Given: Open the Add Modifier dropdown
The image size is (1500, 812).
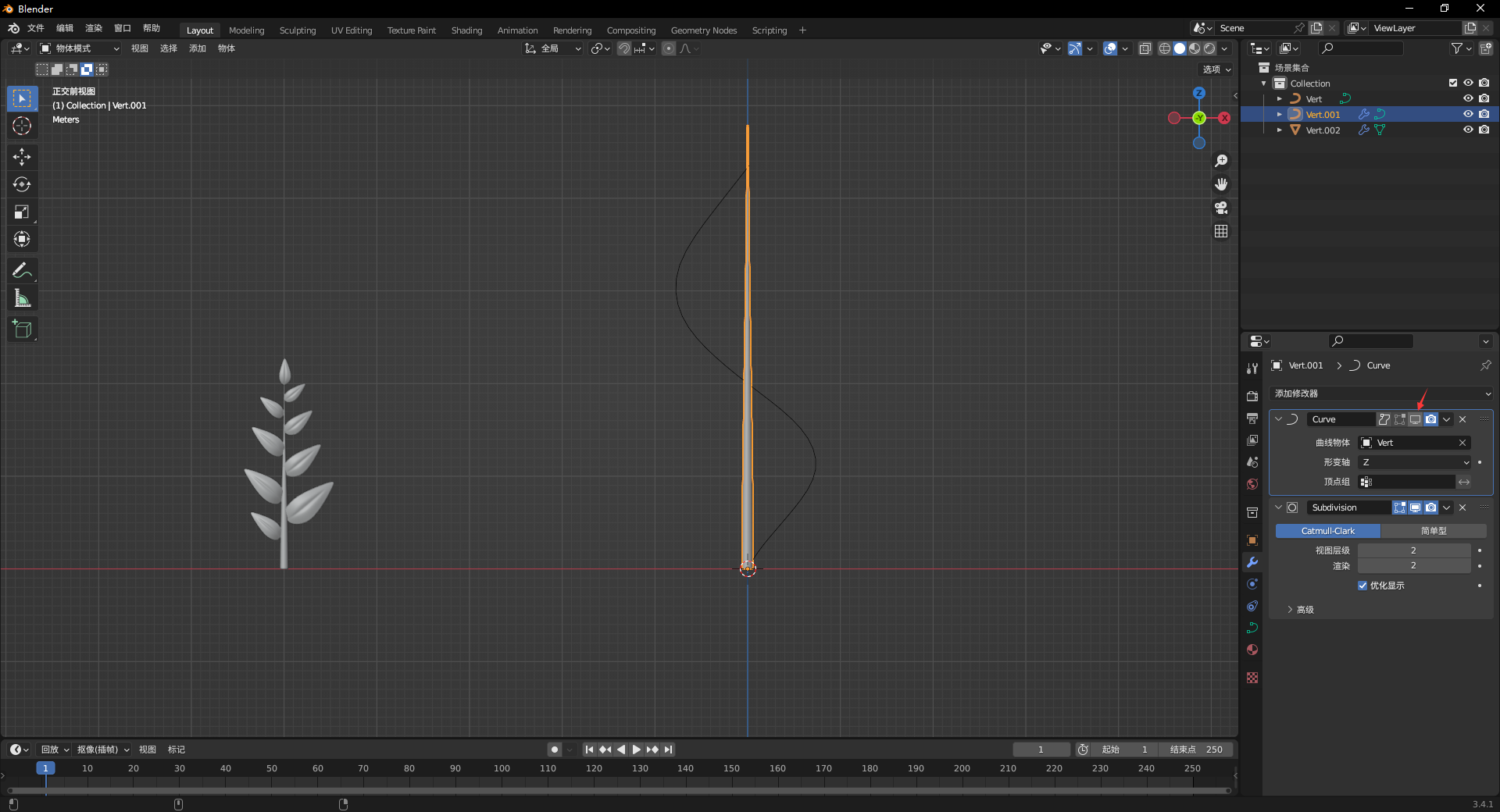Looking at the screenshot, I should [x=1381, y=394].
